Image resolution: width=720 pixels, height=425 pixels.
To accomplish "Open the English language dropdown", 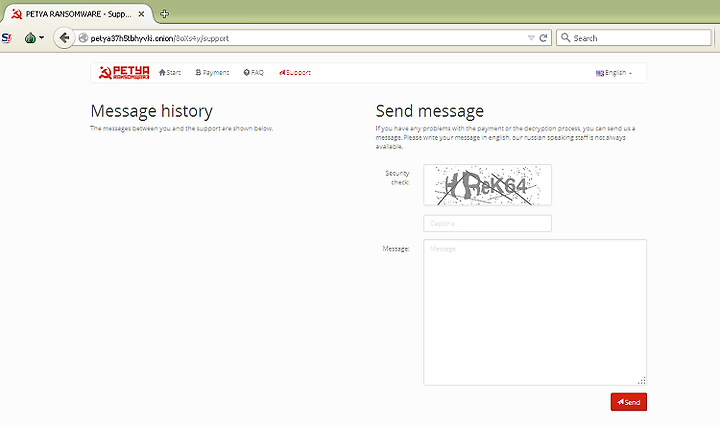I will [x=613, y=73].
